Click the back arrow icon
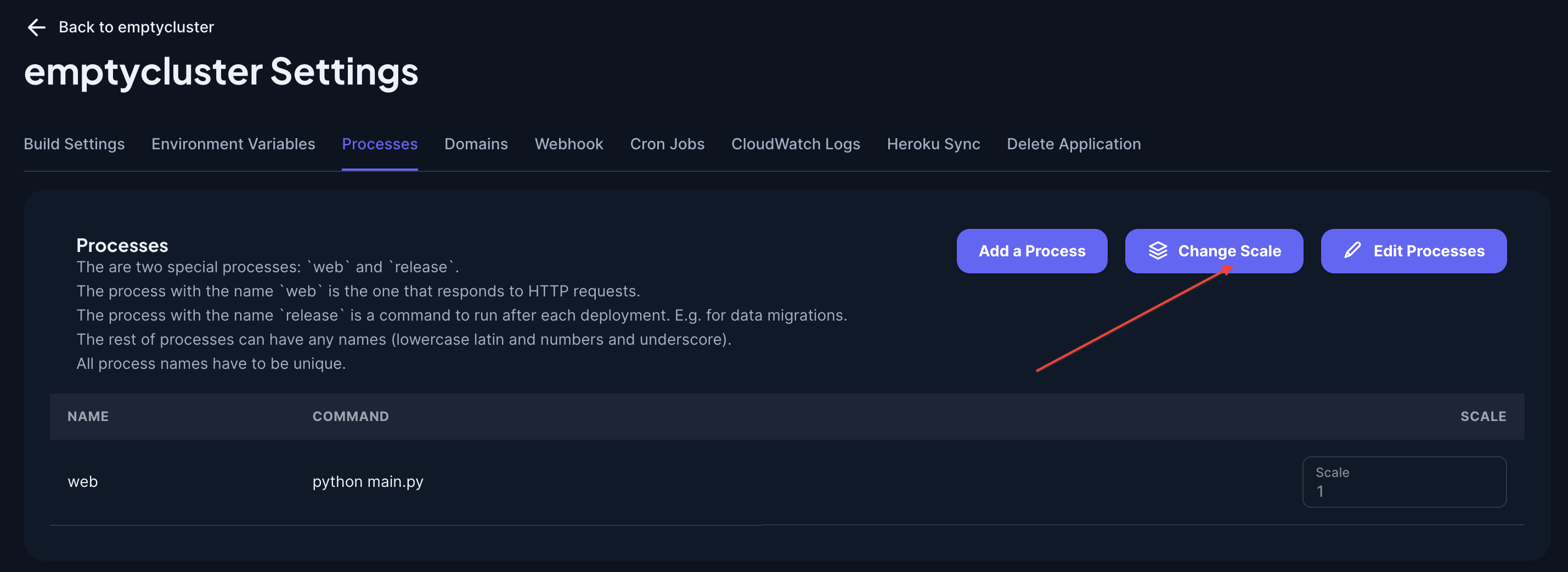Viewport: 1568px width, 572px height. tap(37, 27)
